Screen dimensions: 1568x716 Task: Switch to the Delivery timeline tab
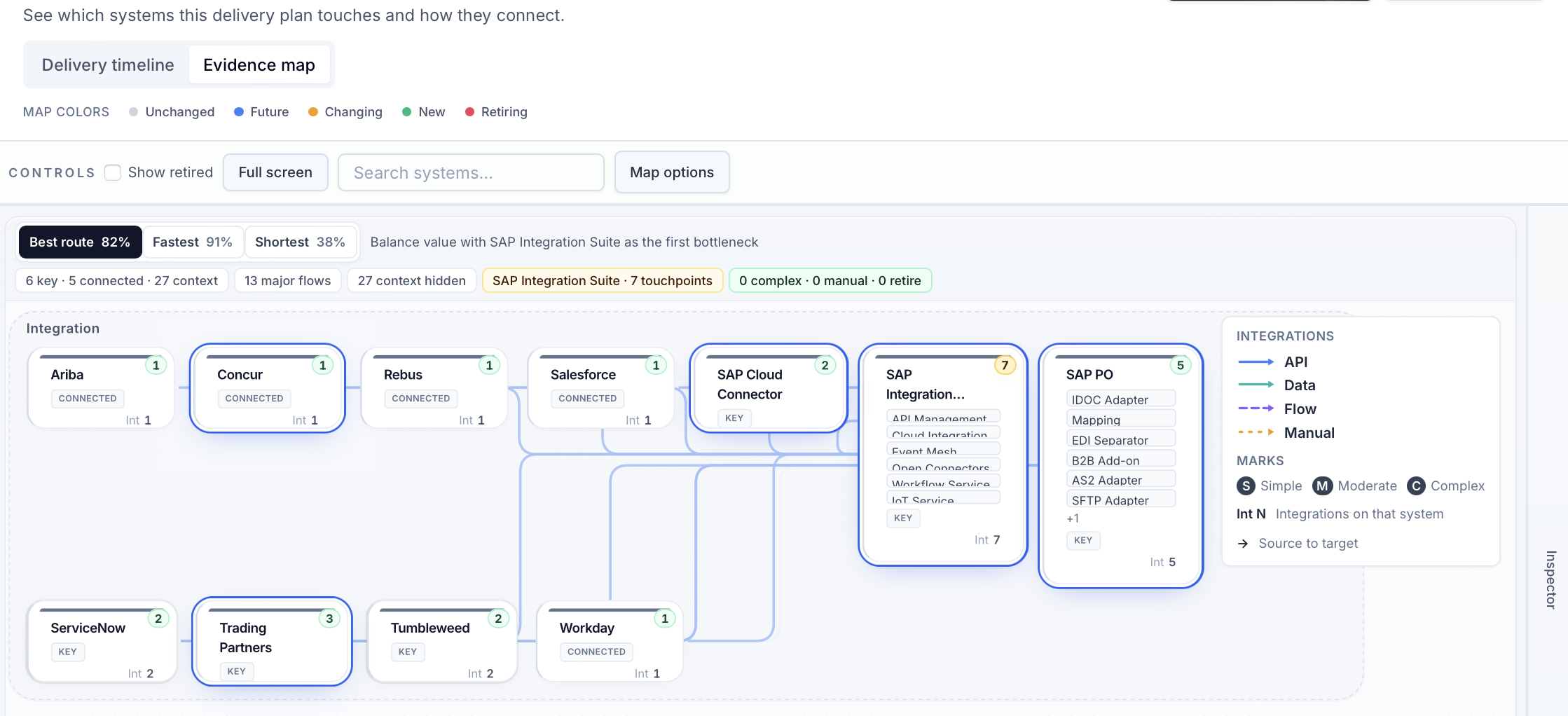108,65
